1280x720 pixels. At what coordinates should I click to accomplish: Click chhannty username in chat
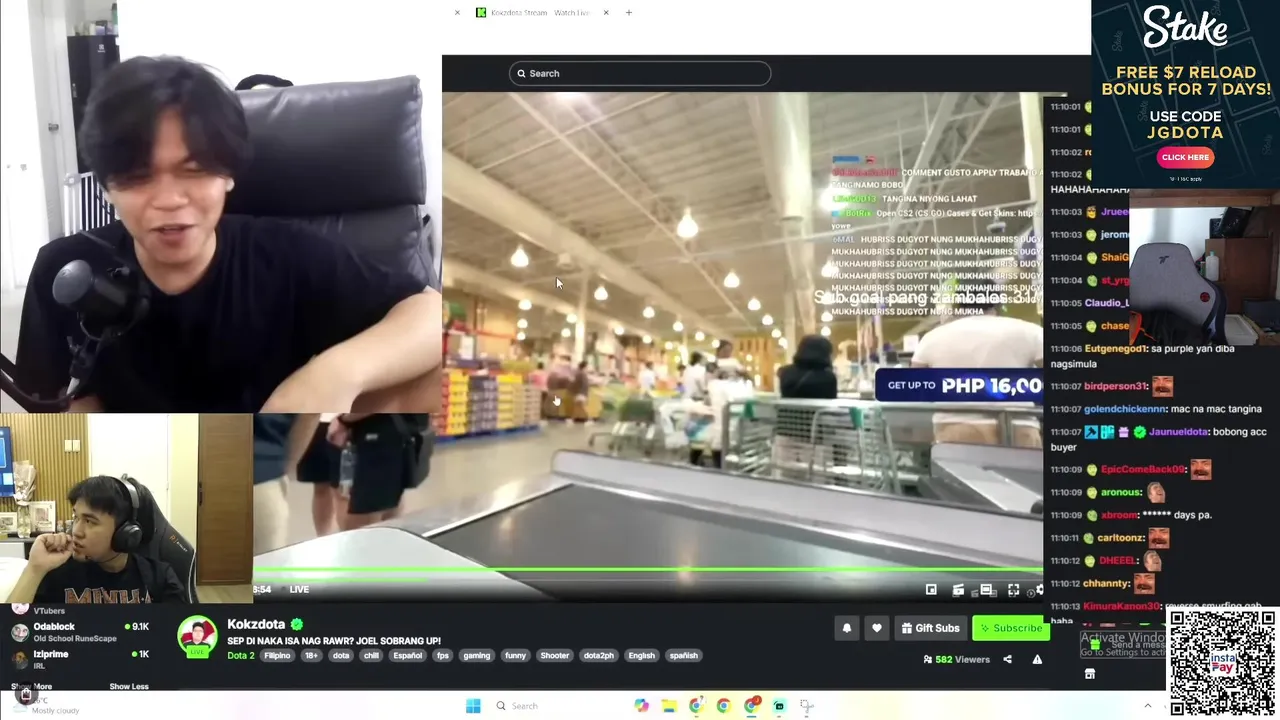(1105, 583)
